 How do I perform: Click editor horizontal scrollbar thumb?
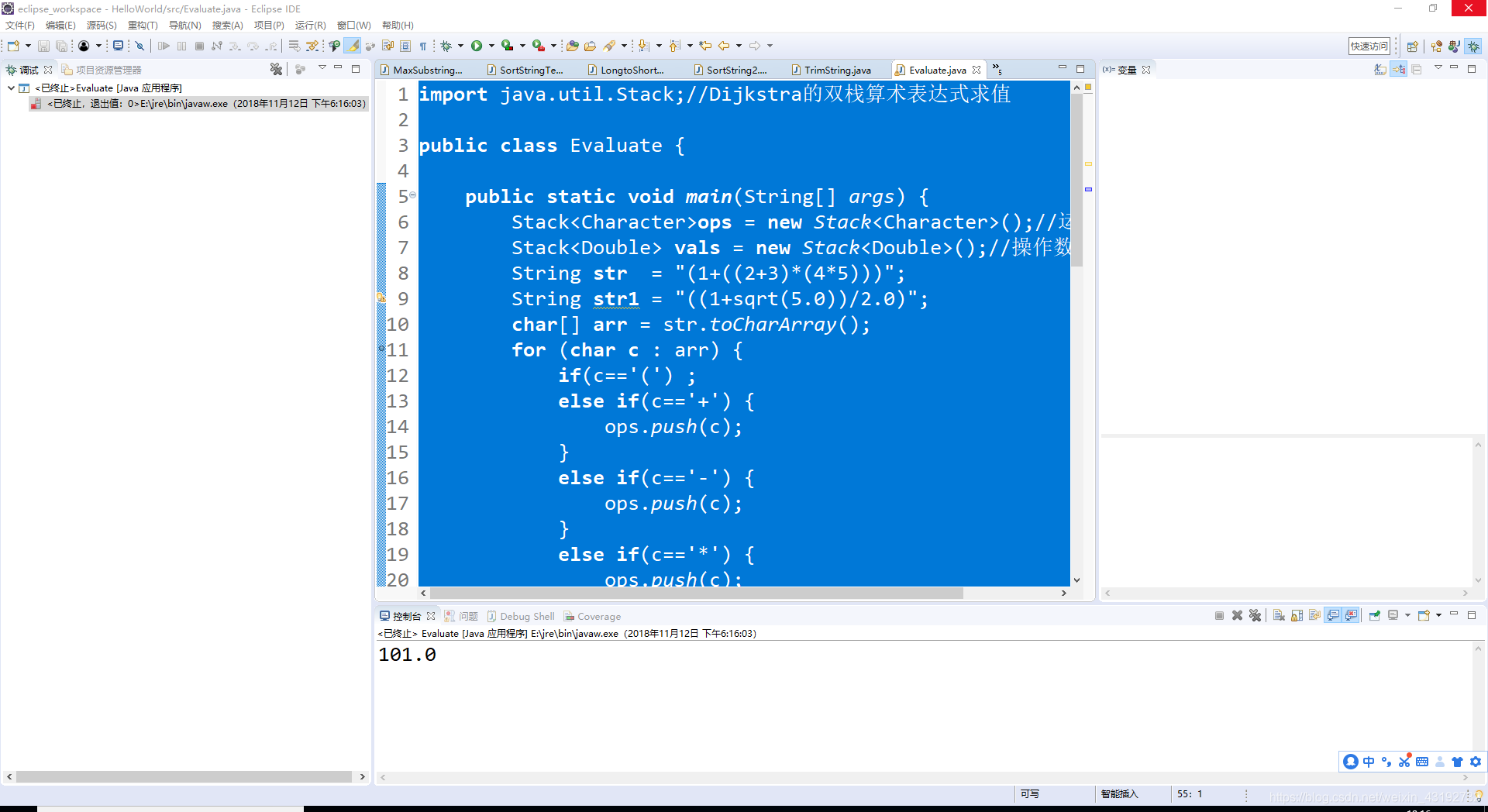(x=696, y=593)
